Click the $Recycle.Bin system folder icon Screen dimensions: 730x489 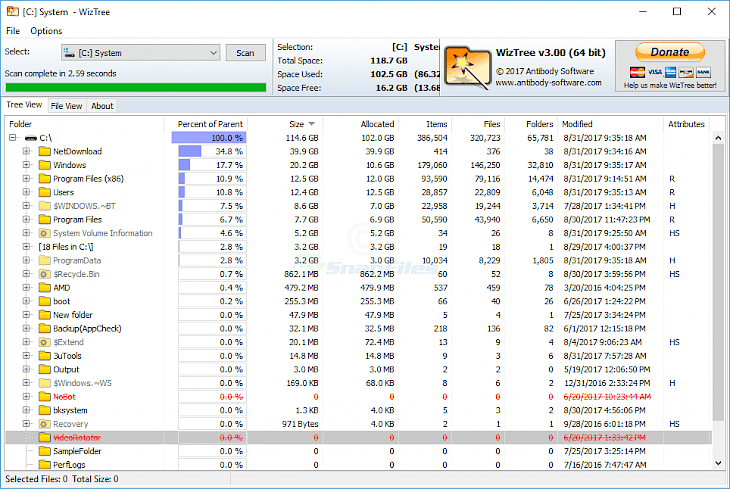(45, 274)
